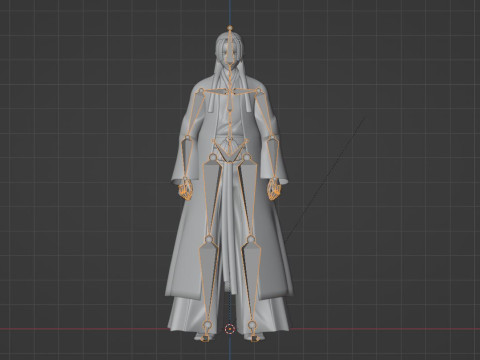Select the upper arm bone on the screen-right side
Screen dimensions: 480x360
coord(264,114)
